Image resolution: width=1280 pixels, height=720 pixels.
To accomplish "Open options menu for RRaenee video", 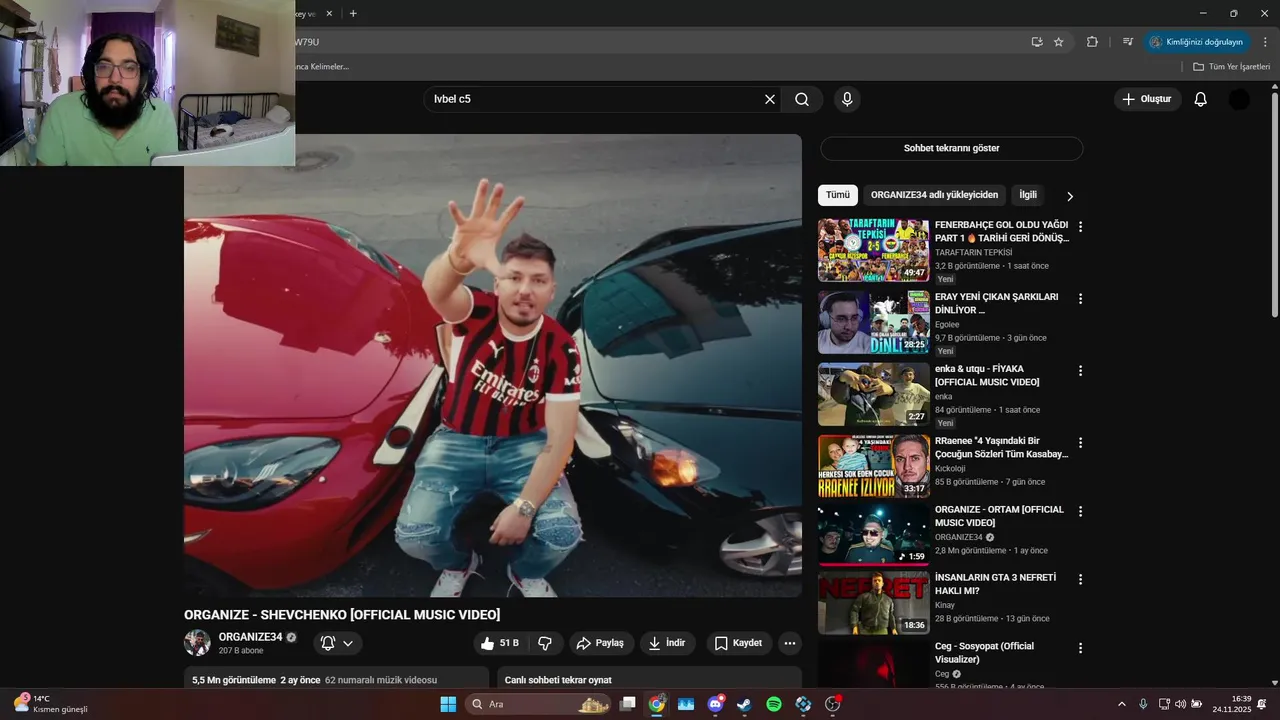I will pos(1080,443).
